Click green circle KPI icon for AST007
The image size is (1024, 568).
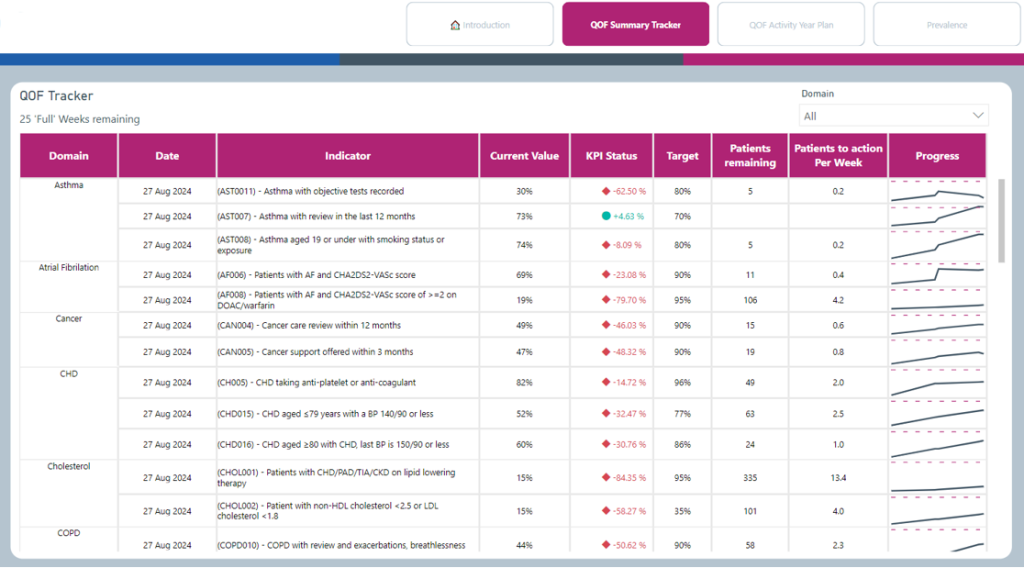tap(606, 216)
